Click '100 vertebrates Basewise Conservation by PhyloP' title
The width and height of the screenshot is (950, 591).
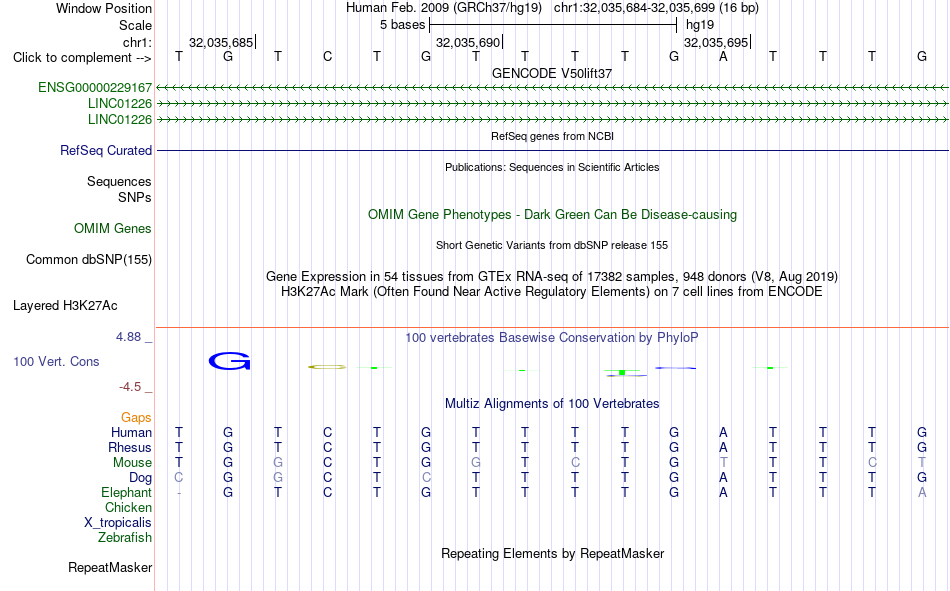(x=552, y=338)
